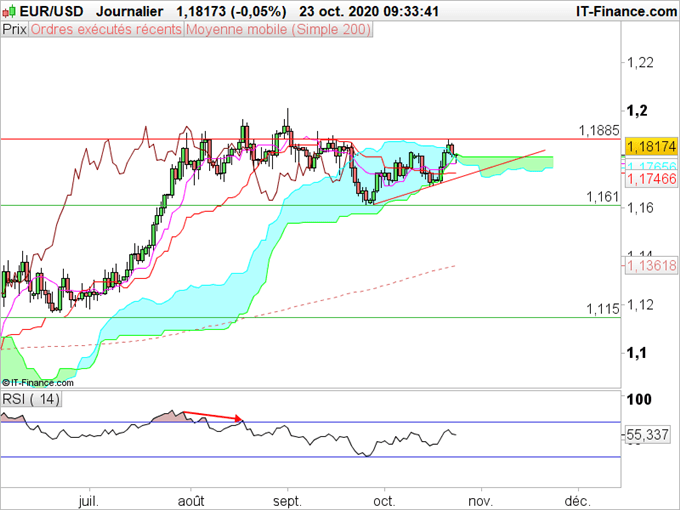Click the 1,1885 resistance level label

coord(599,130)
